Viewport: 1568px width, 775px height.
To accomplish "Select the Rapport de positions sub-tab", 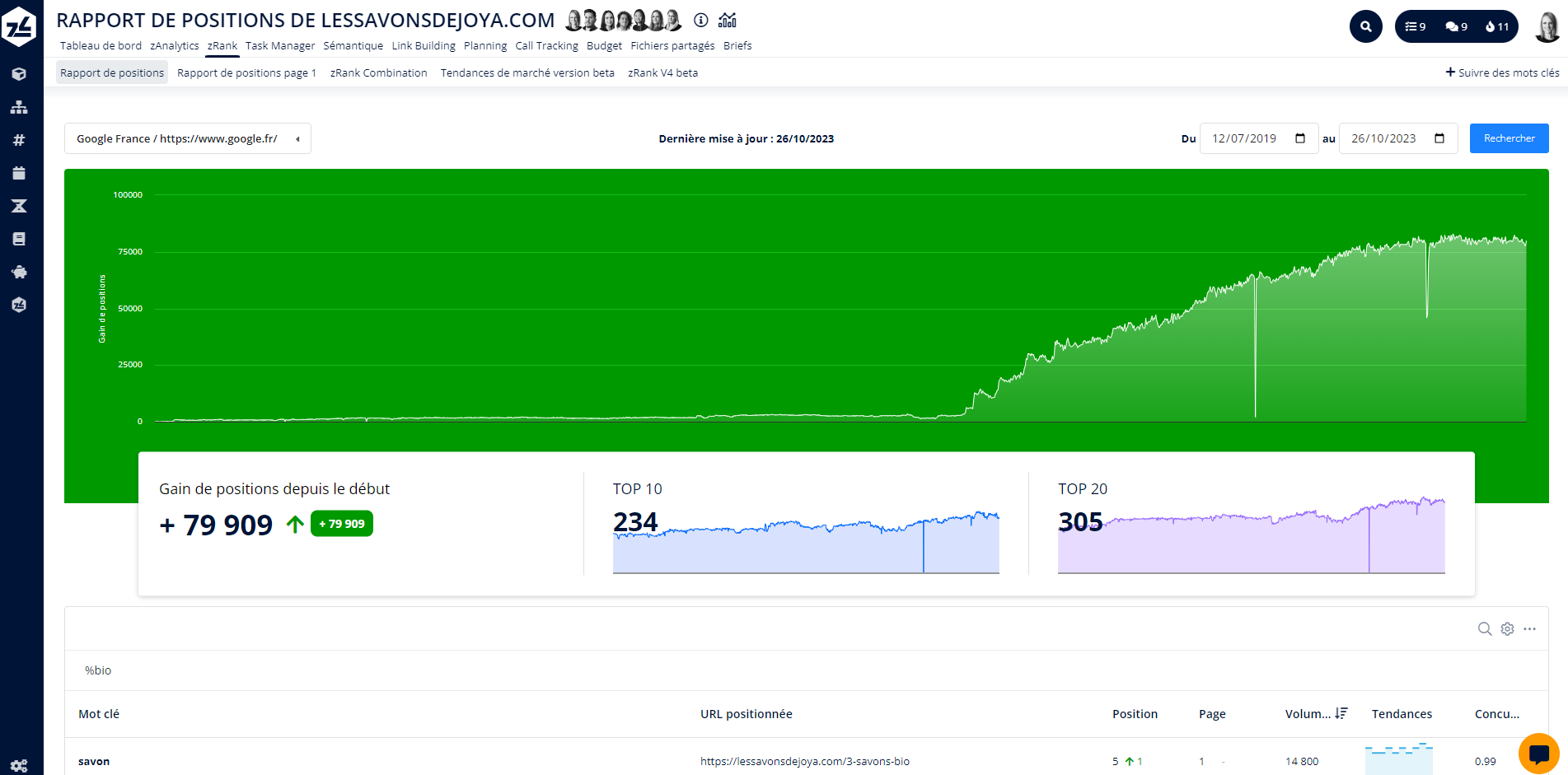I will pyautogui.click(x=112, y=72).
